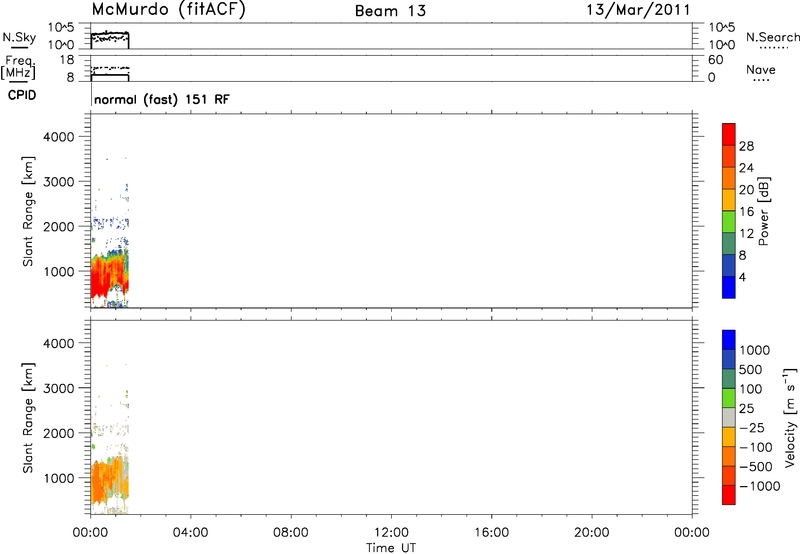Click the Freq. [MHz] axis label
800x554 pixels.
coord(18,67)
